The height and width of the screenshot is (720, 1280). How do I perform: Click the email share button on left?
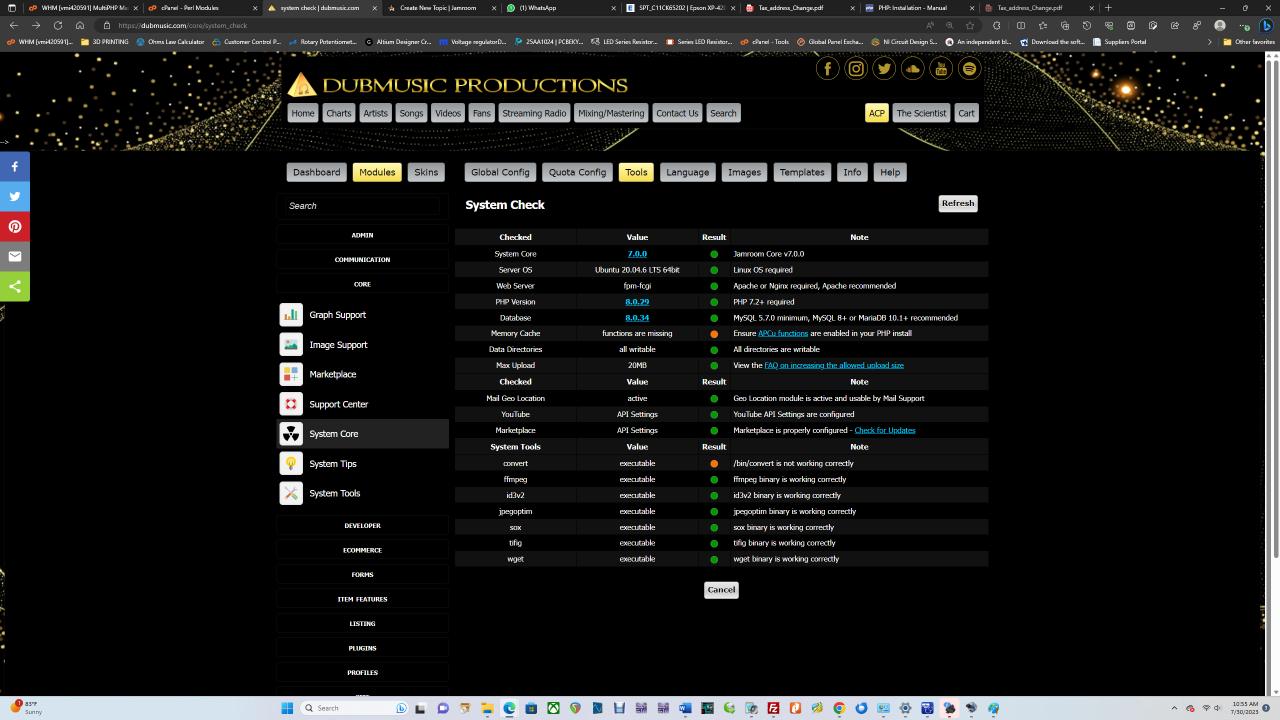[x=15, y=257]
